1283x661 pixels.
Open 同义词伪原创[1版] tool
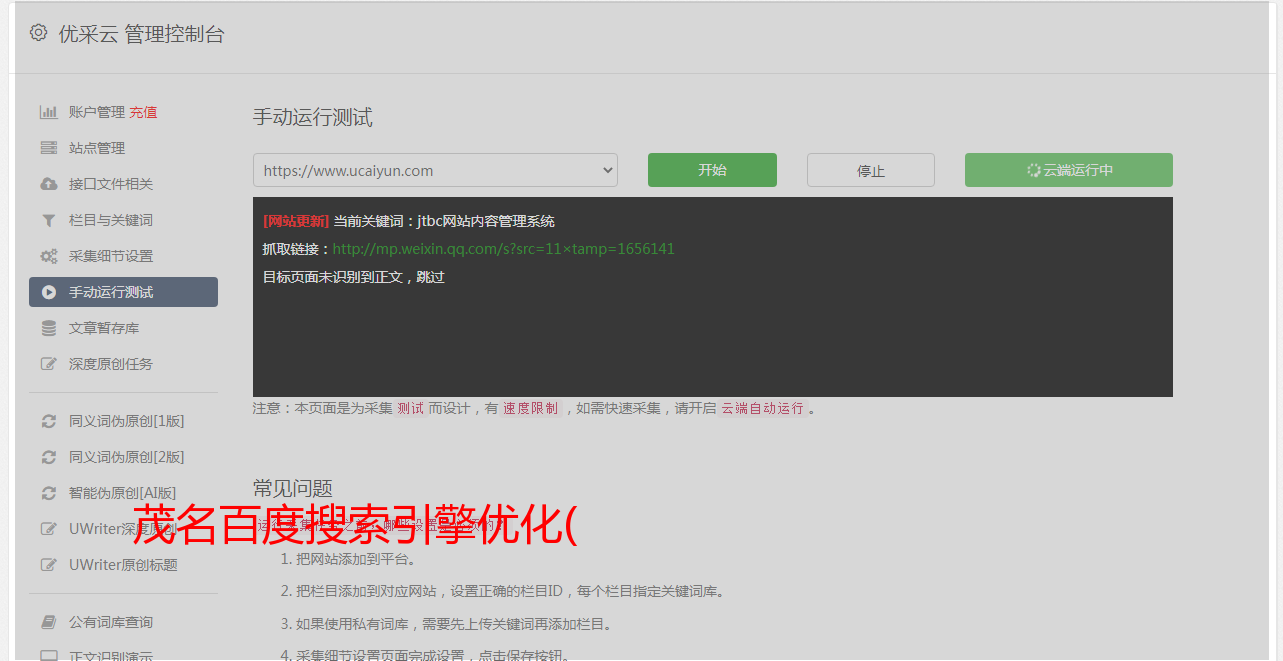point(127,421)
